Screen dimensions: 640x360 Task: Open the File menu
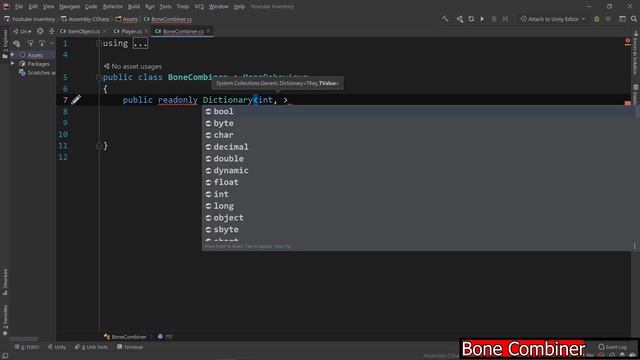click(x=19, y=7)
